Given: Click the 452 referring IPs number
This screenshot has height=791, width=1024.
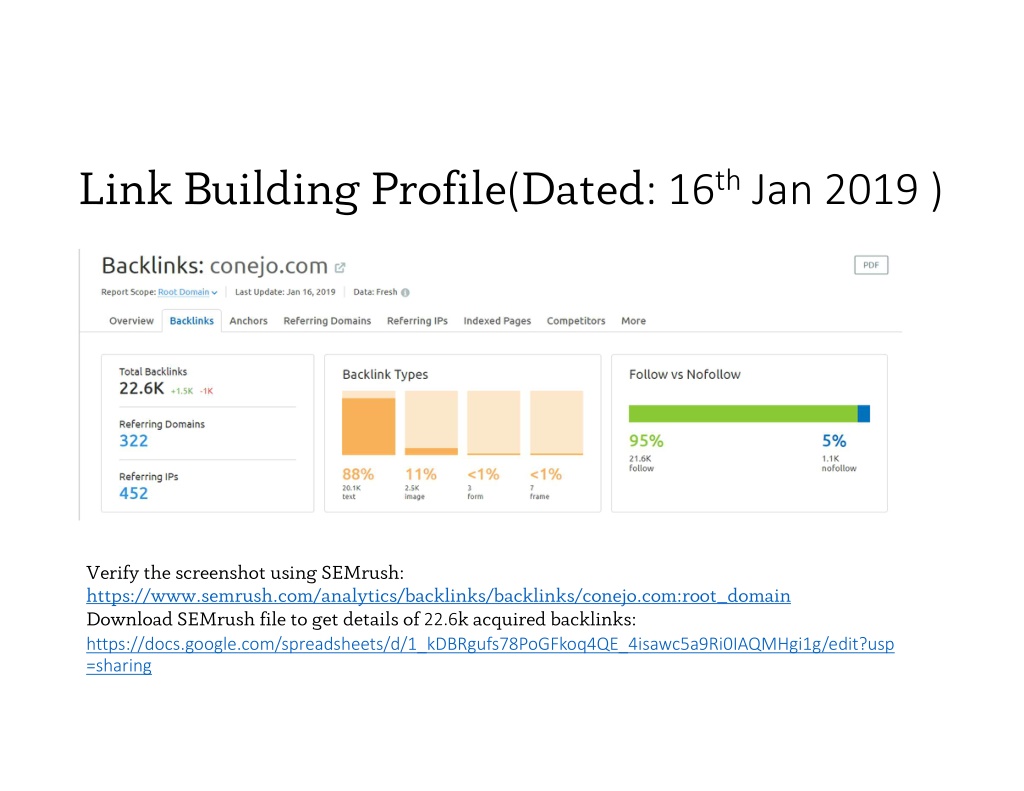Looking at the screenshot, I should coord(134,493).
